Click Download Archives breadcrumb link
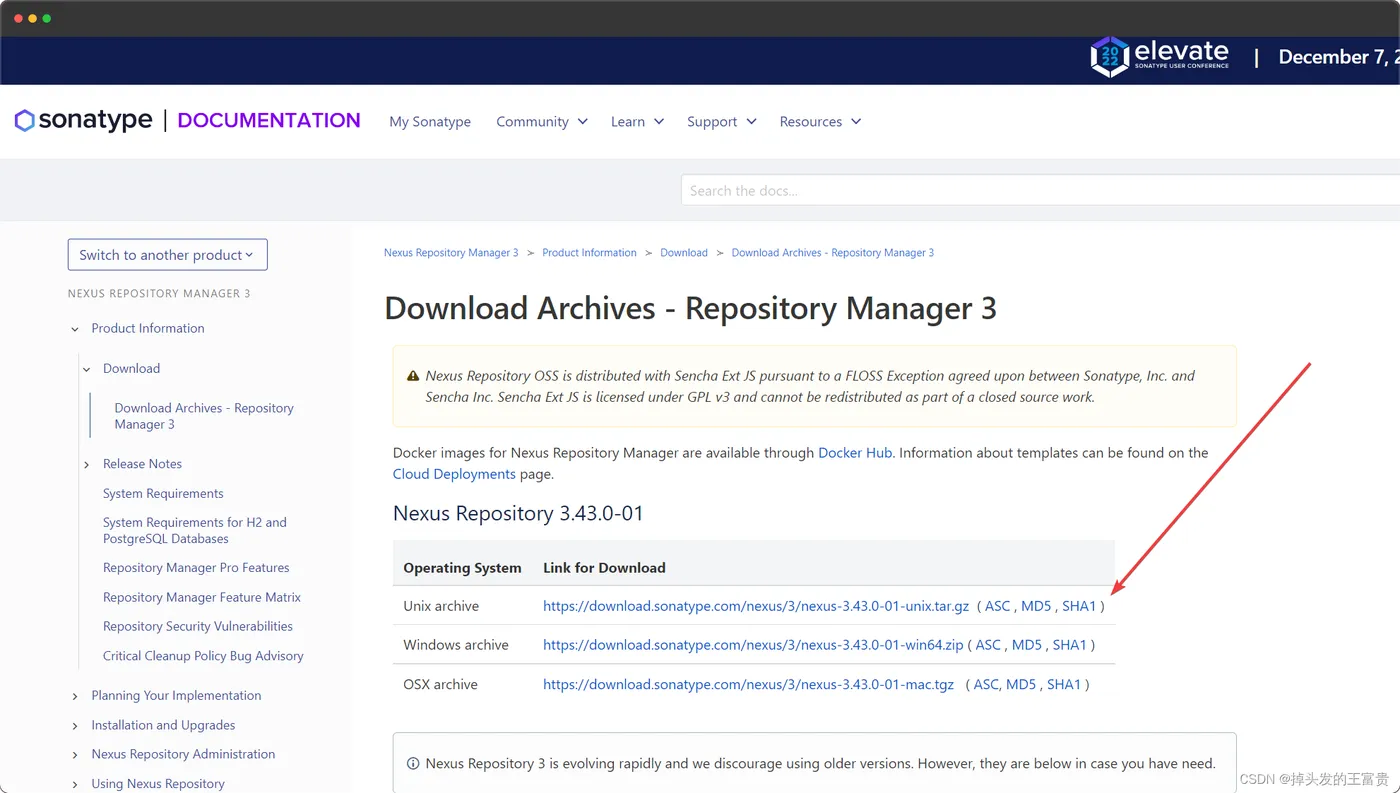This screenshot has width=1400, height=793. tap(833, 253)
